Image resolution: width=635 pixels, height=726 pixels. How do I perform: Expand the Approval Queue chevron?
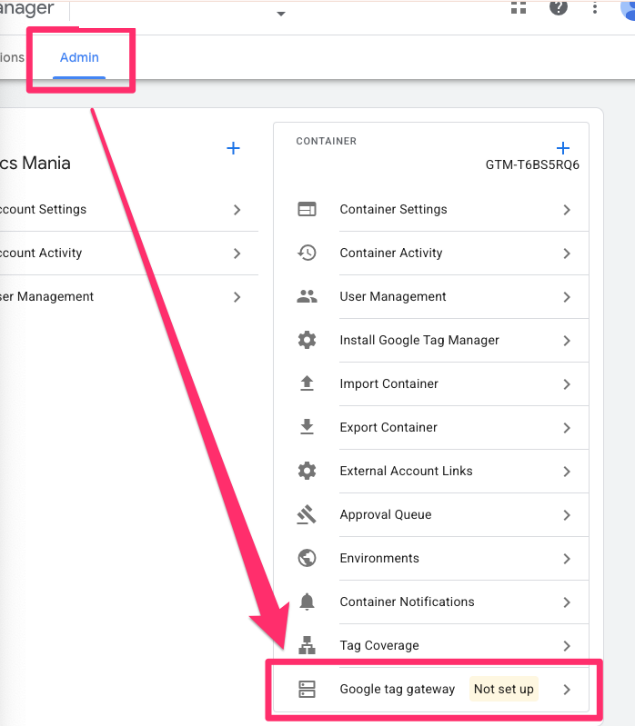click(566, 515)
